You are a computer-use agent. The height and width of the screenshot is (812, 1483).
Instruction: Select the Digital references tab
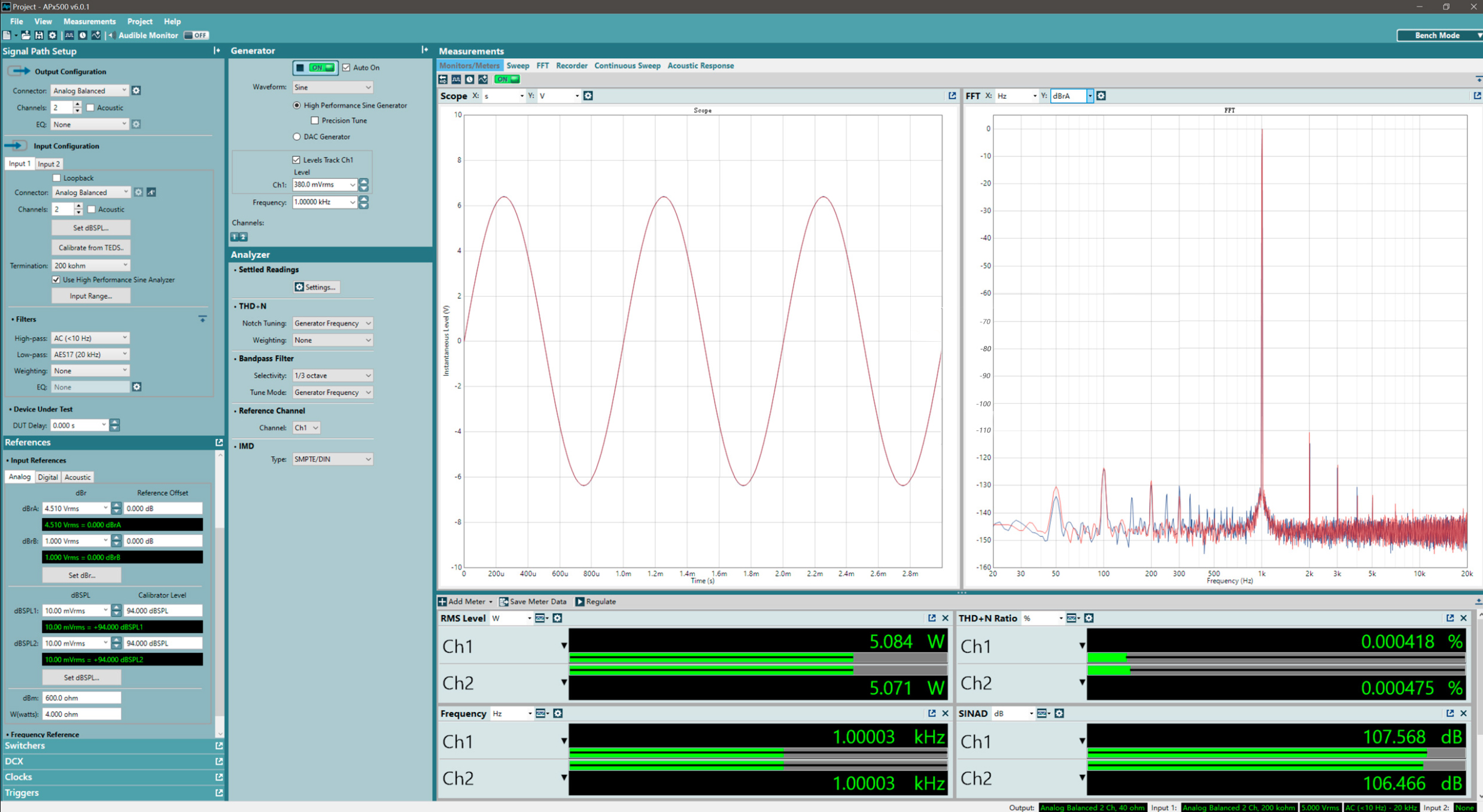coord(47,477)
